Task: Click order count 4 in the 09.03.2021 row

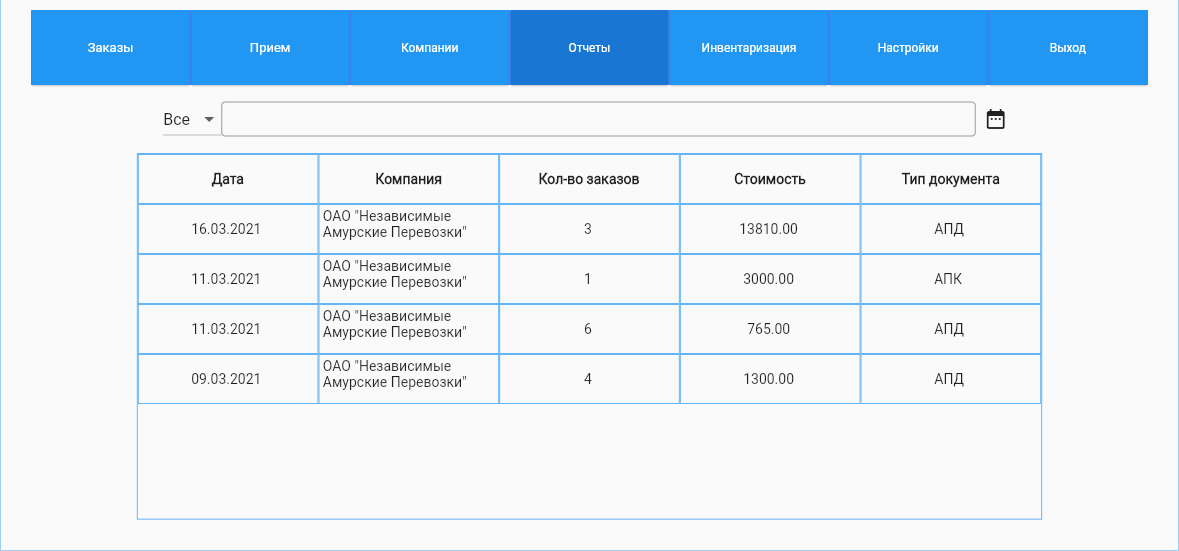Action: (589, 379)
